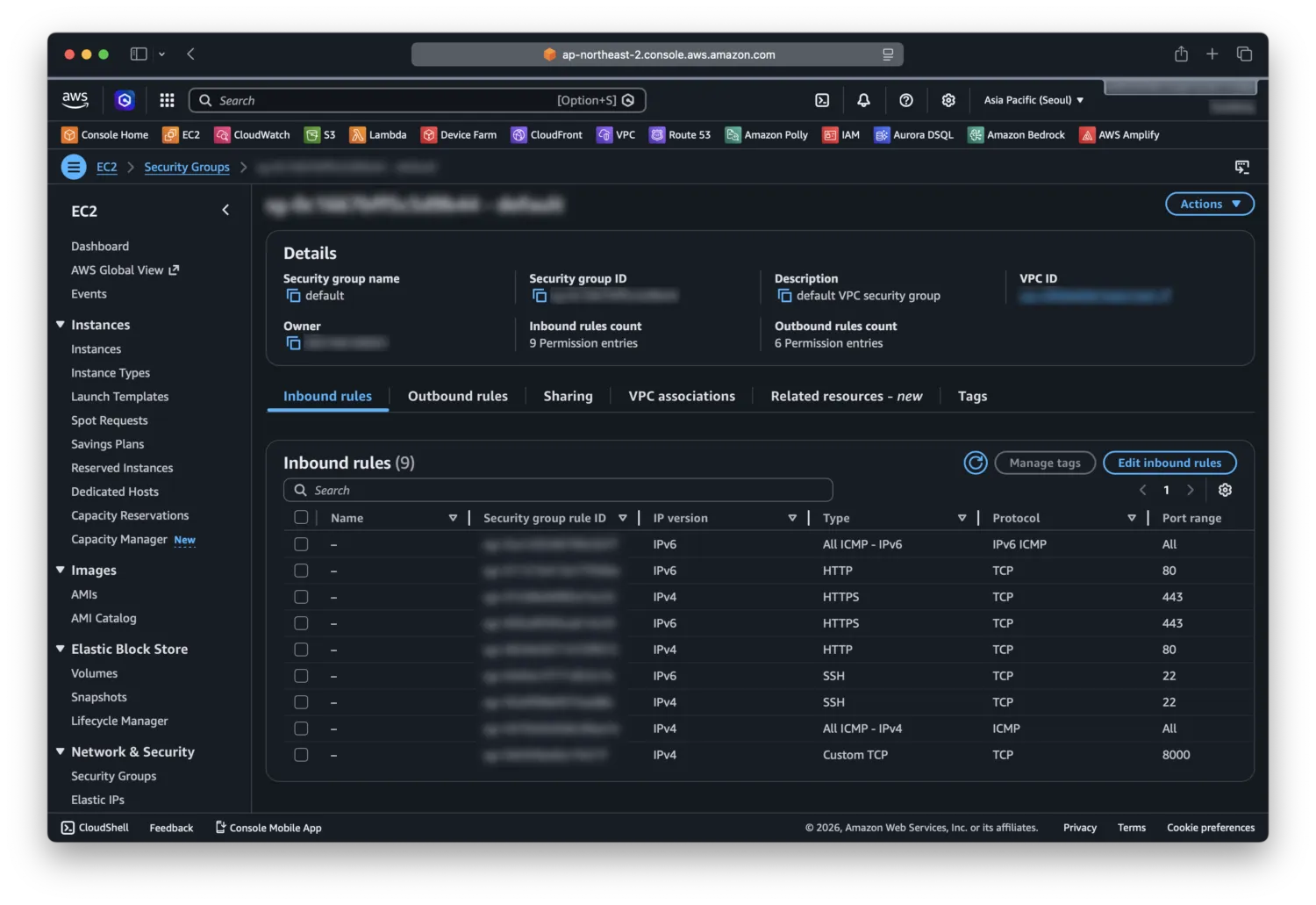Click inside the inbound rules search field
Screen dimensions: 1316x905
(558, 490)
